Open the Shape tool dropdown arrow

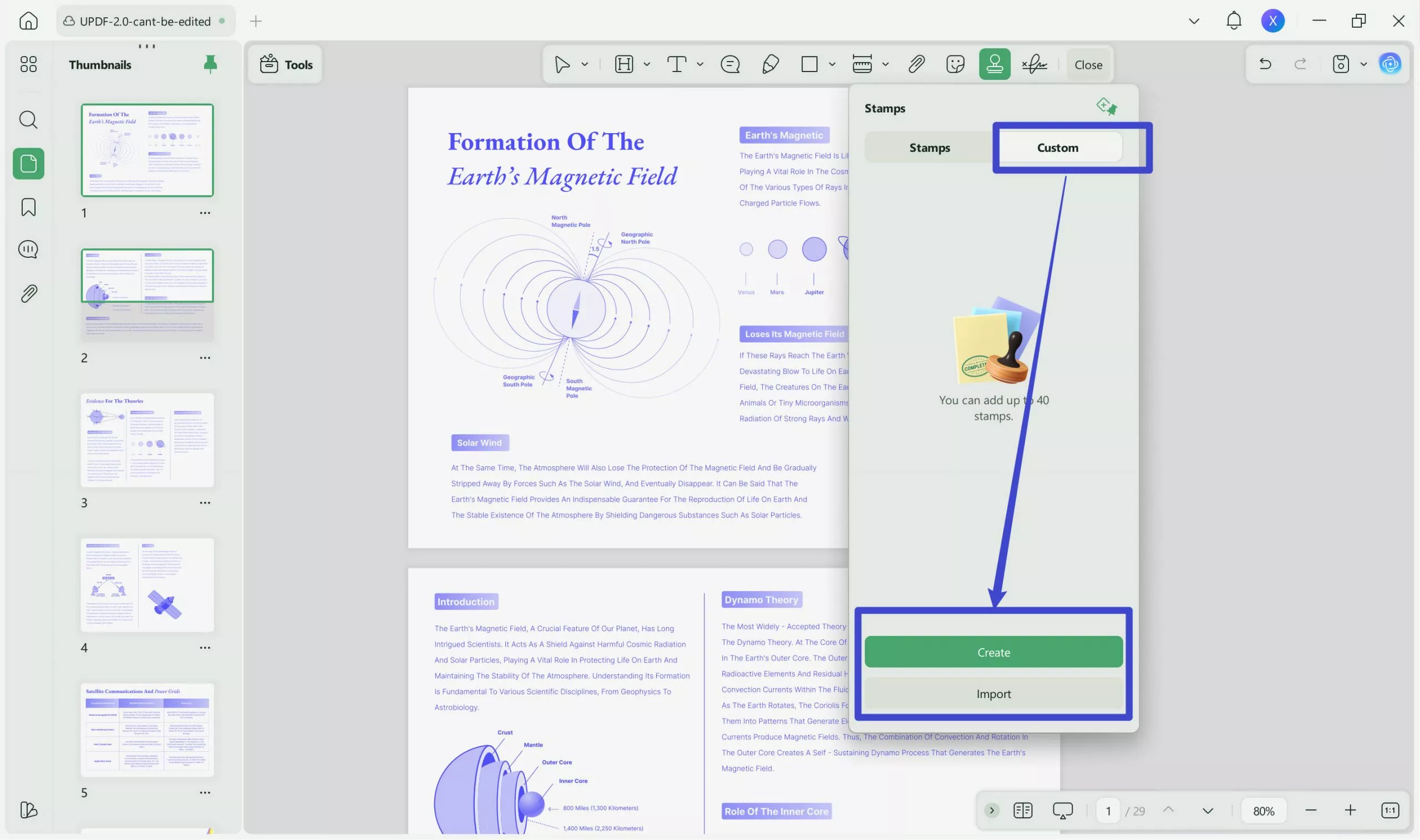831,64
